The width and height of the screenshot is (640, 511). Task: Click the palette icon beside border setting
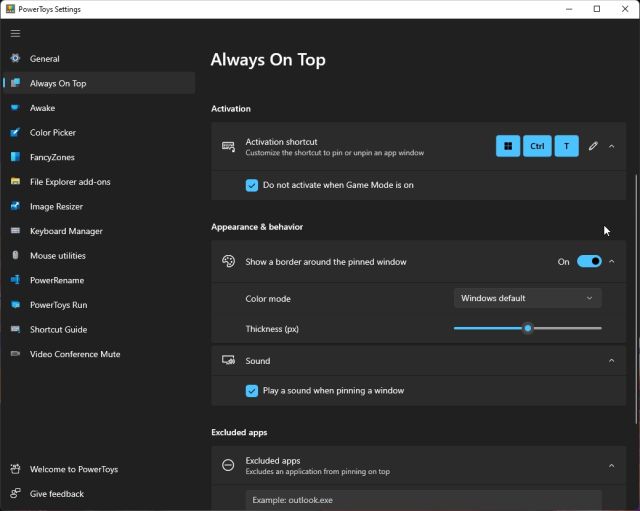coord(228,261)
